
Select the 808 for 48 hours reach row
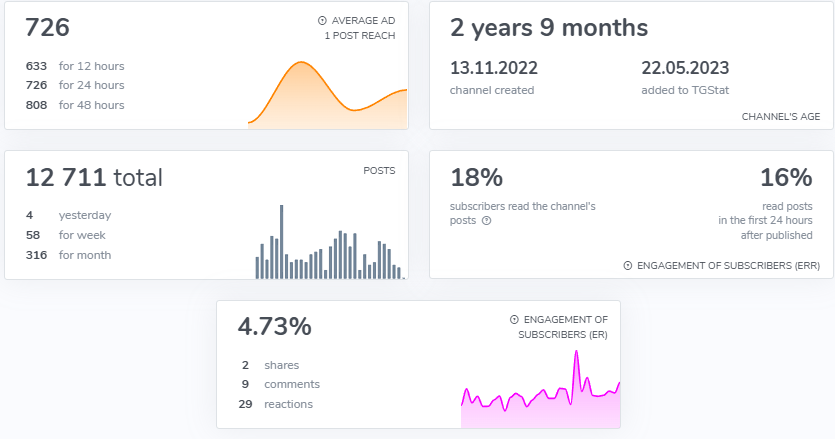click(x=76, y=105)
